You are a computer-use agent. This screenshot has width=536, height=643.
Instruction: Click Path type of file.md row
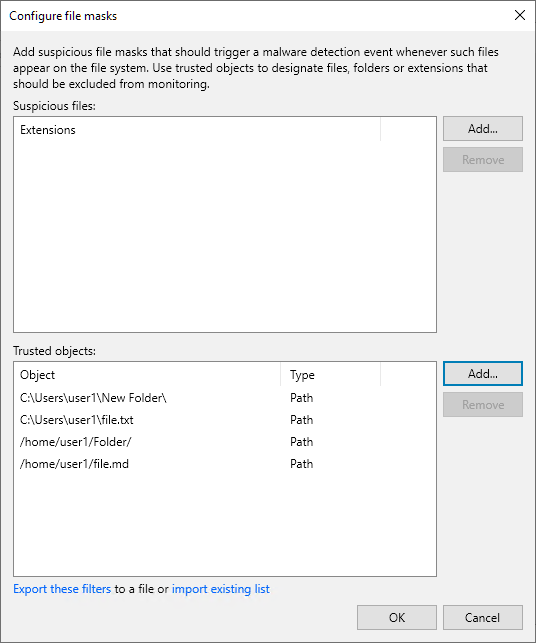pyautogui.click(x=301, y=464)
